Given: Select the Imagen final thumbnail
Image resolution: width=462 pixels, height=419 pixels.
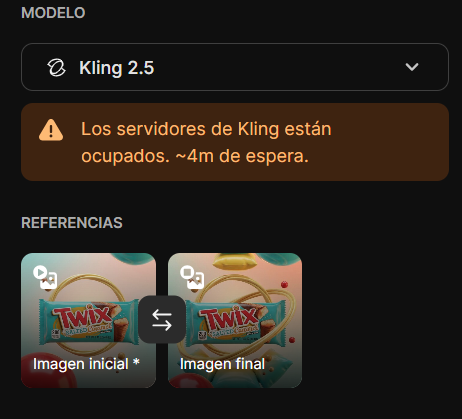Looking at the screenshot, I should point(235,320).
